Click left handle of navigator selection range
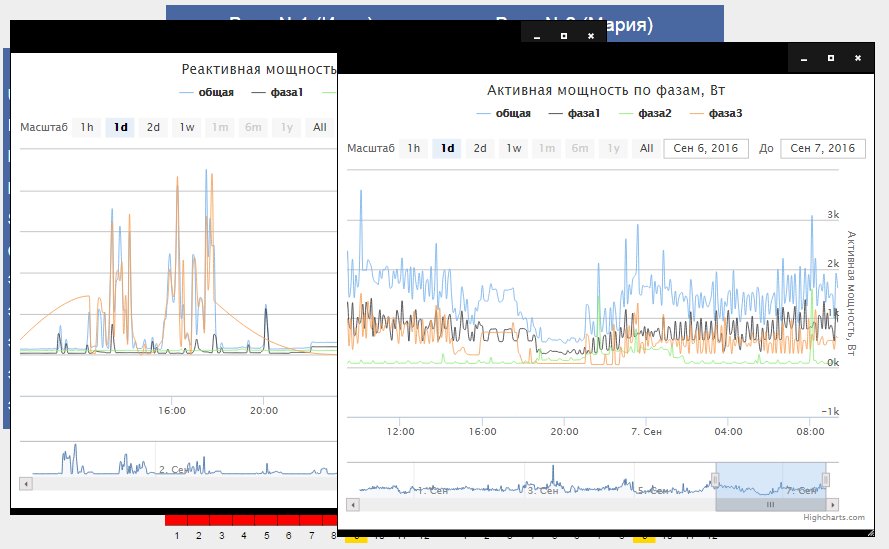 pos(715,480)
